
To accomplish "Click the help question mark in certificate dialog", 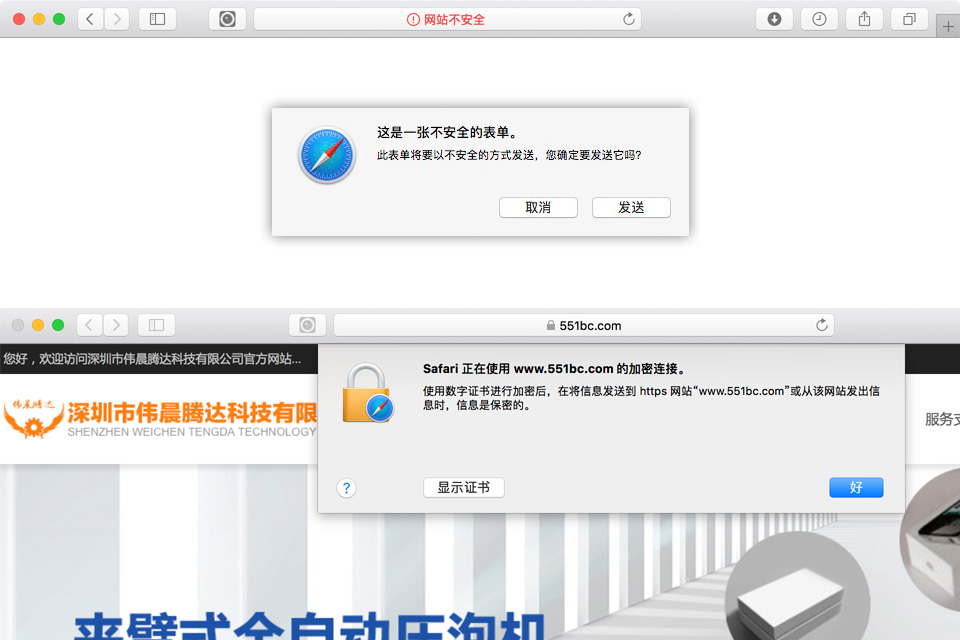I will click(x=346, y=488).
